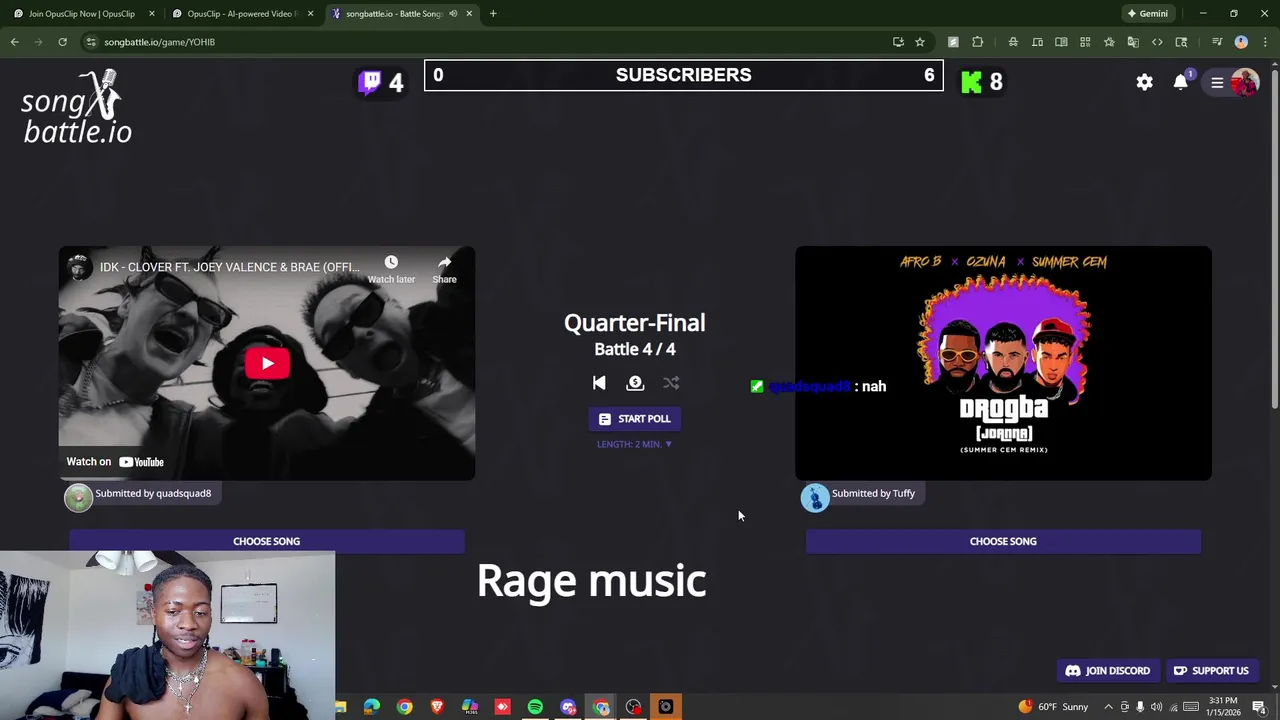Click the Twitch score icon
This screenshot has width=1280, height=720.
coord(371,82)
